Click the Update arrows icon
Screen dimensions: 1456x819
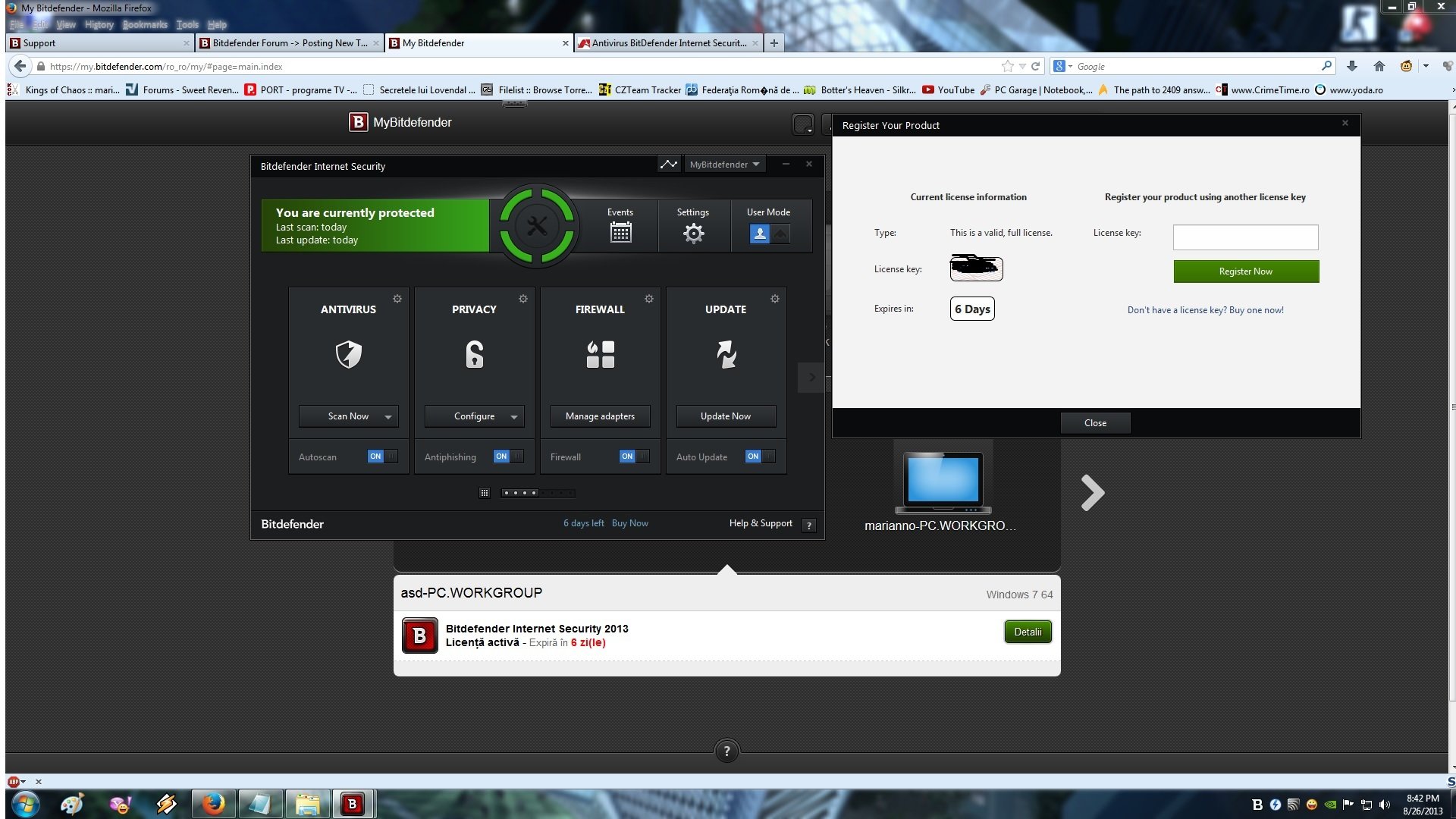tap(726, 354)
